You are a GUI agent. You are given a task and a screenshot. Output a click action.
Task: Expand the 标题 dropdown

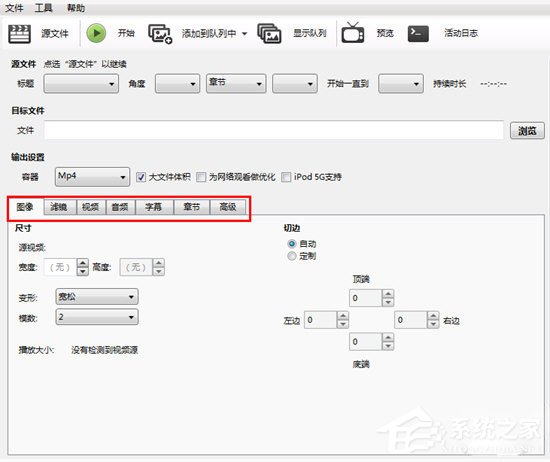[81, 83]
